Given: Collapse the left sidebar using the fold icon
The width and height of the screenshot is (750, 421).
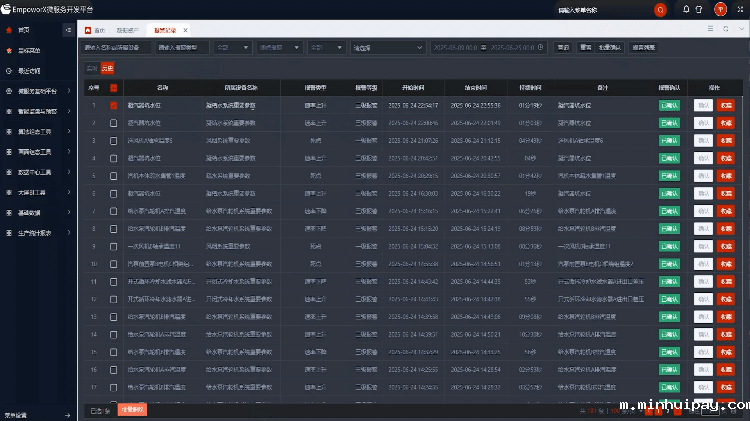Looking at the screenshot, I should [x=67, y=30].
